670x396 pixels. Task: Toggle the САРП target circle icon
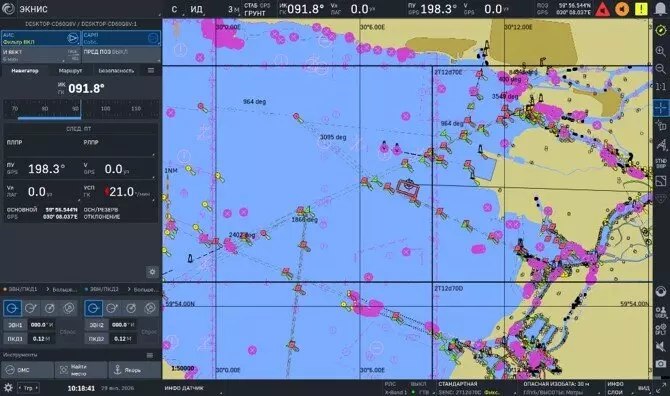(x=153, y=38)
